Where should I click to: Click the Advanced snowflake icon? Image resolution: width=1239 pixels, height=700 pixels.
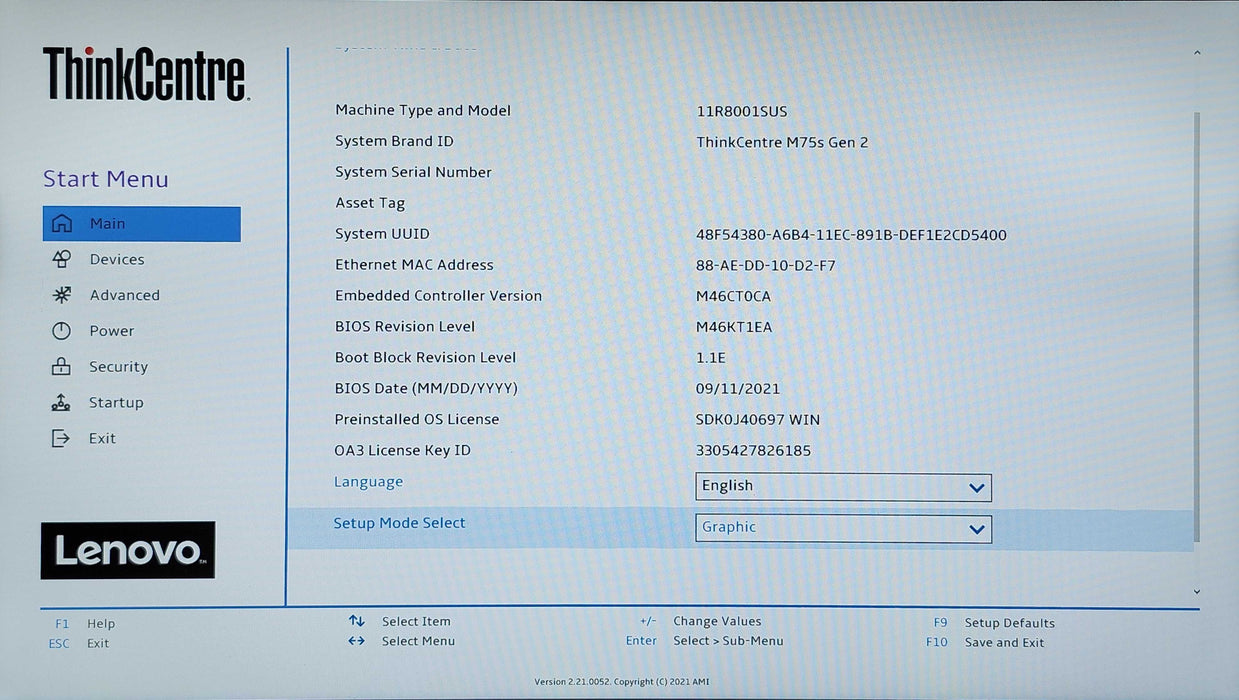pos(62,295)
